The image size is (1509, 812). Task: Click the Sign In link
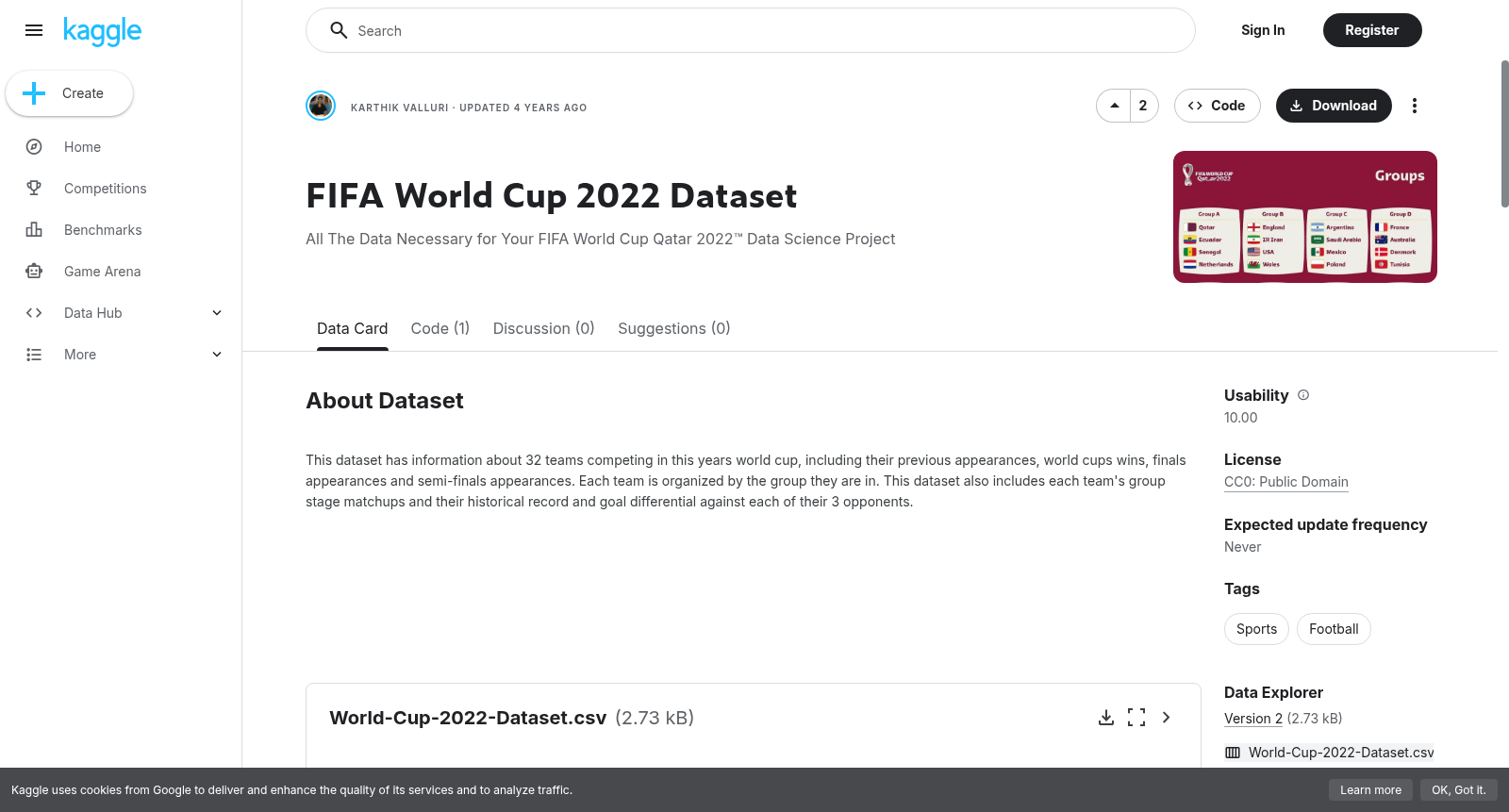click(1263, 30)
